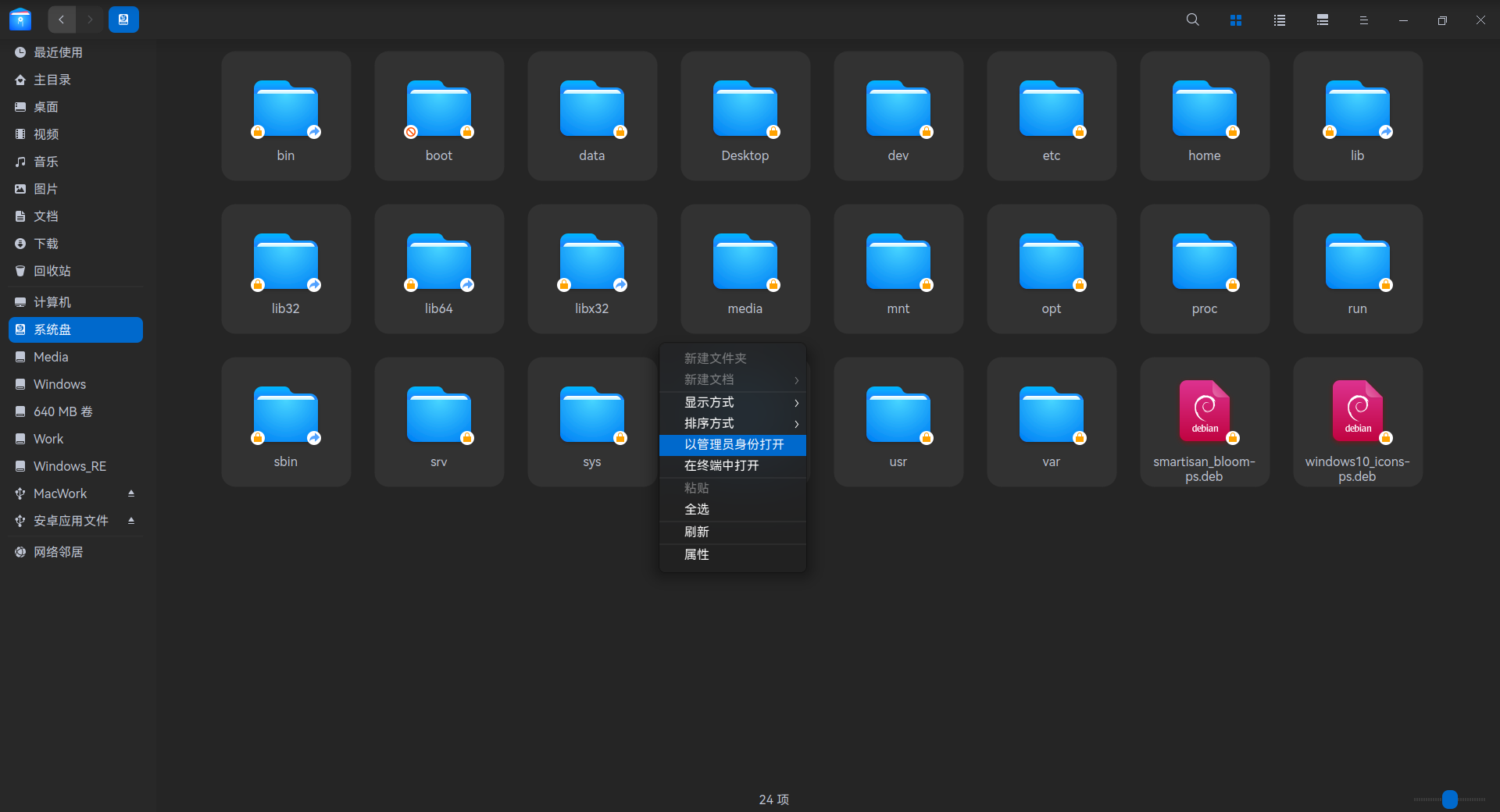
Task: Switch to grid view mode
Action: click(x=1236, y=20)
